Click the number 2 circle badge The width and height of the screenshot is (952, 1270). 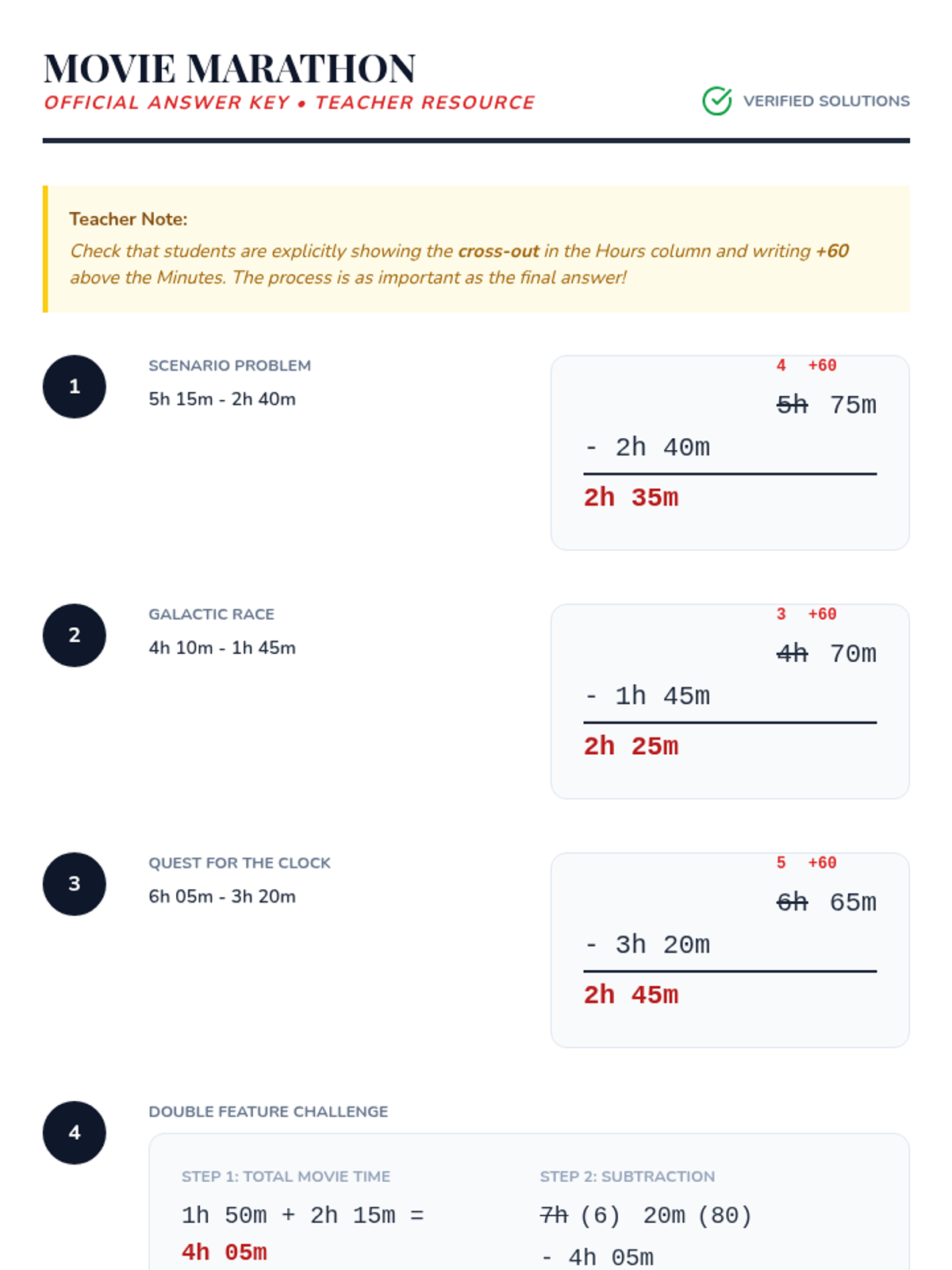tap(75, 635)
